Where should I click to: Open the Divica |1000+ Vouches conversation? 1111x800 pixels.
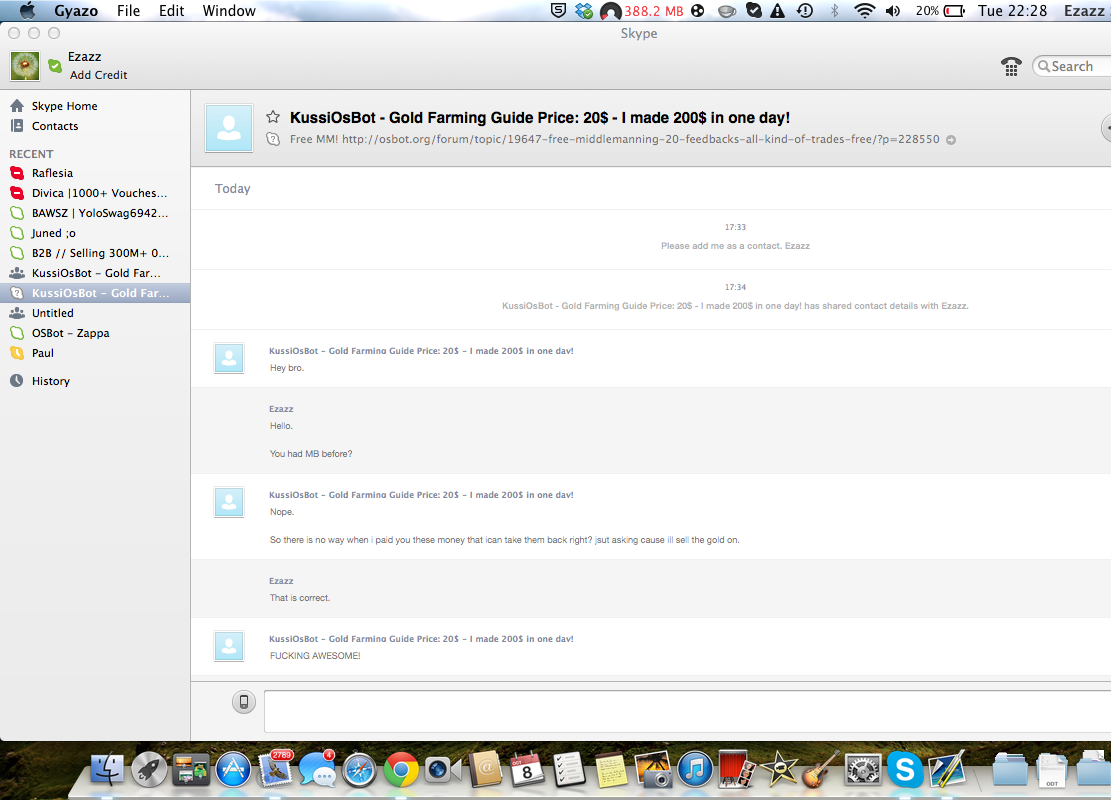pos(95,193)
